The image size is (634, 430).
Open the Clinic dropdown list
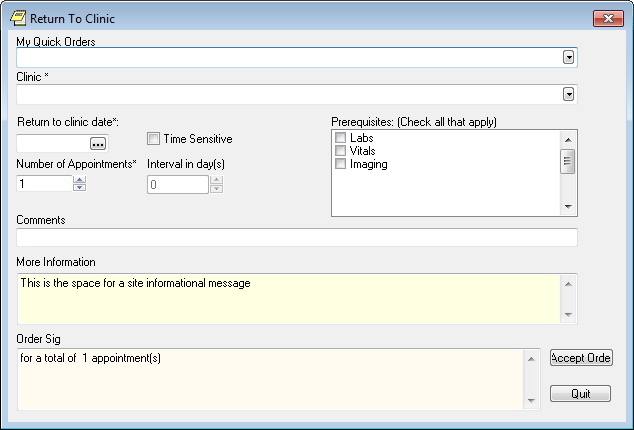[568, 94]
